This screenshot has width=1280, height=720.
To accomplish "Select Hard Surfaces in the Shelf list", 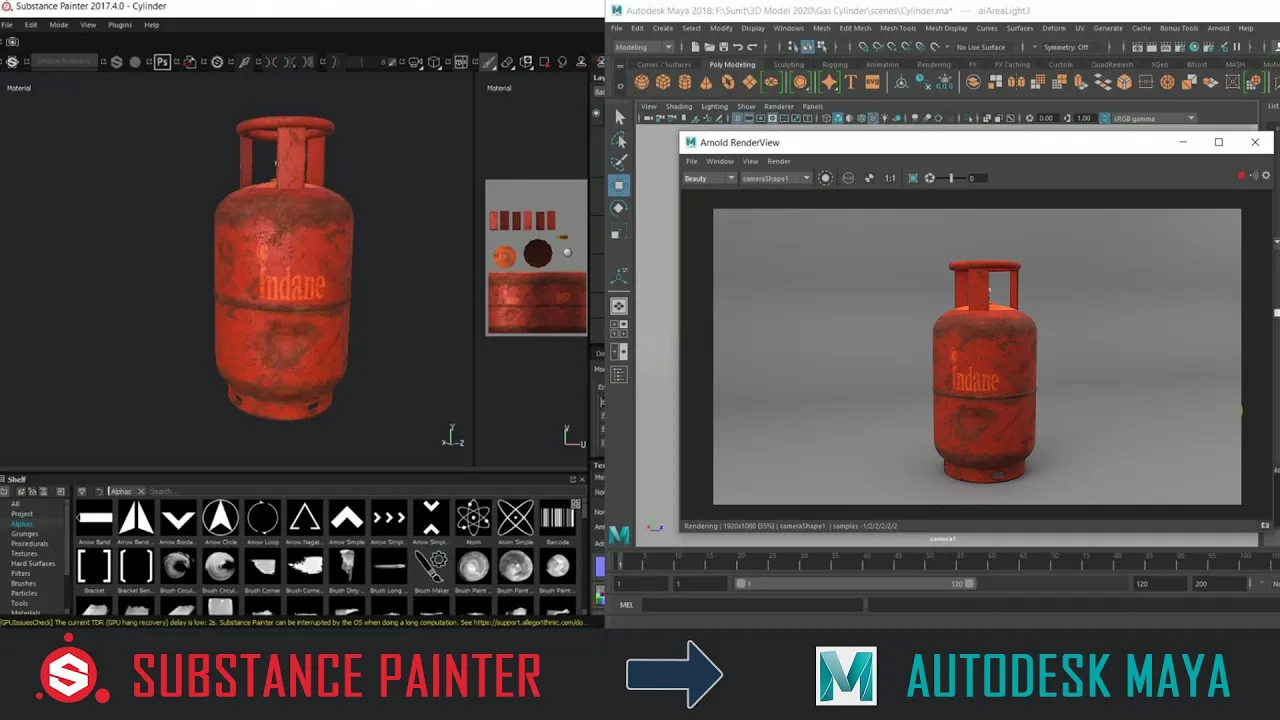I will [33, 563].
